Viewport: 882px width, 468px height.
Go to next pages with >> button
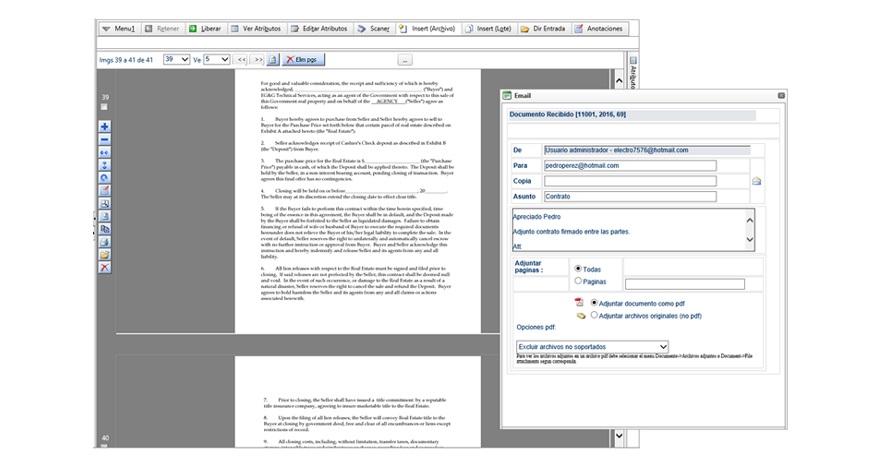click(258, 60)
